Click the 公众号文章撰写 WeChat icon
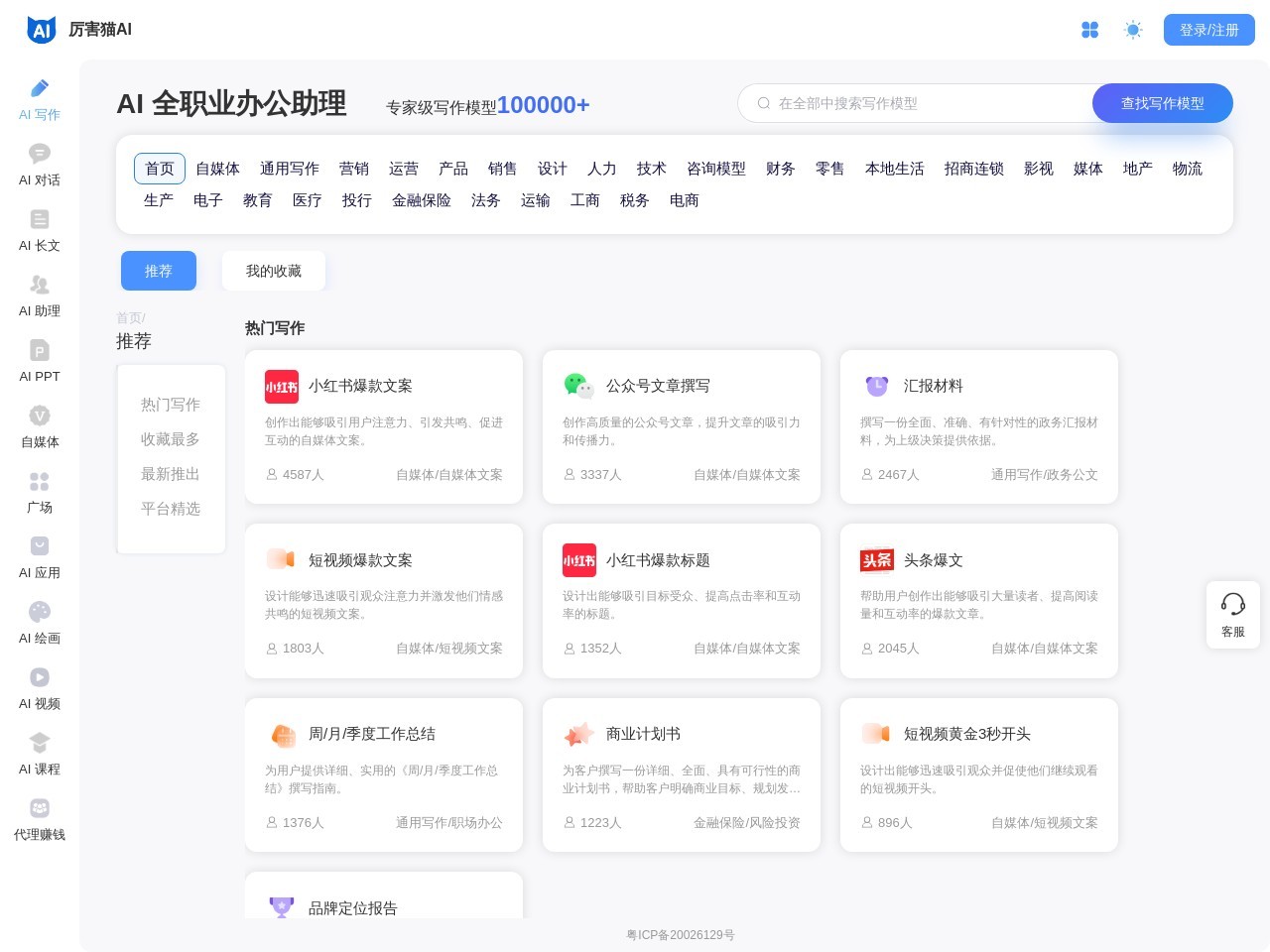This screenshot has width=1270, height=952. (579, 387)
